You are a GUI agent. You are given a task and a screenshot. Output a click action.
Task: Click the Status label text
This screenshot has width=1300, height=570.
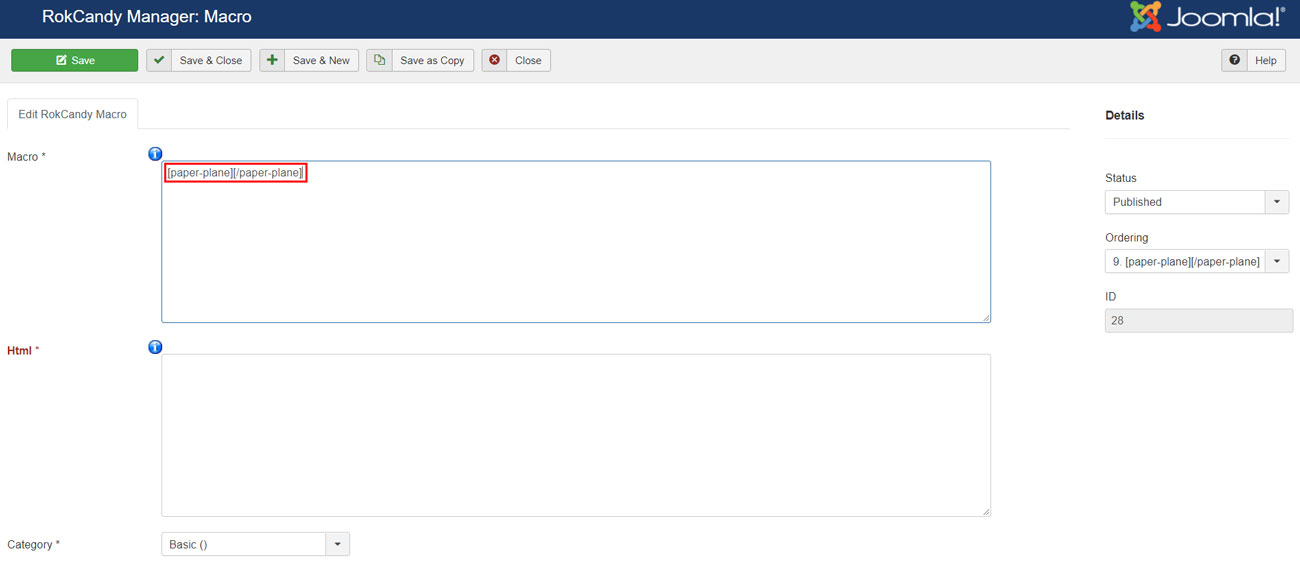1121,178
